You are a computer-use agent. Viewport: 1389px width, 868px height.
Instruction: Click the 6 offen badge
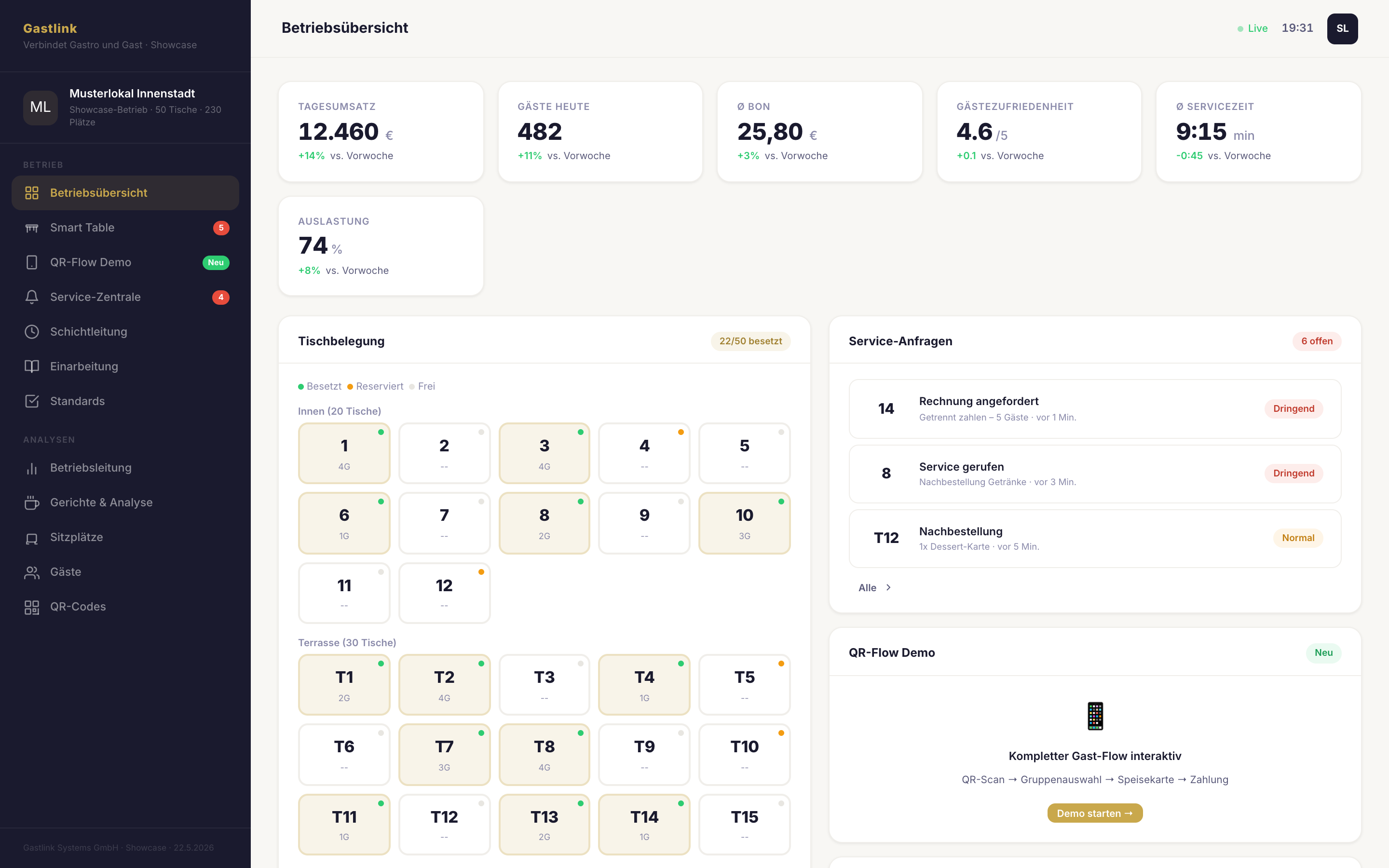1317,341
